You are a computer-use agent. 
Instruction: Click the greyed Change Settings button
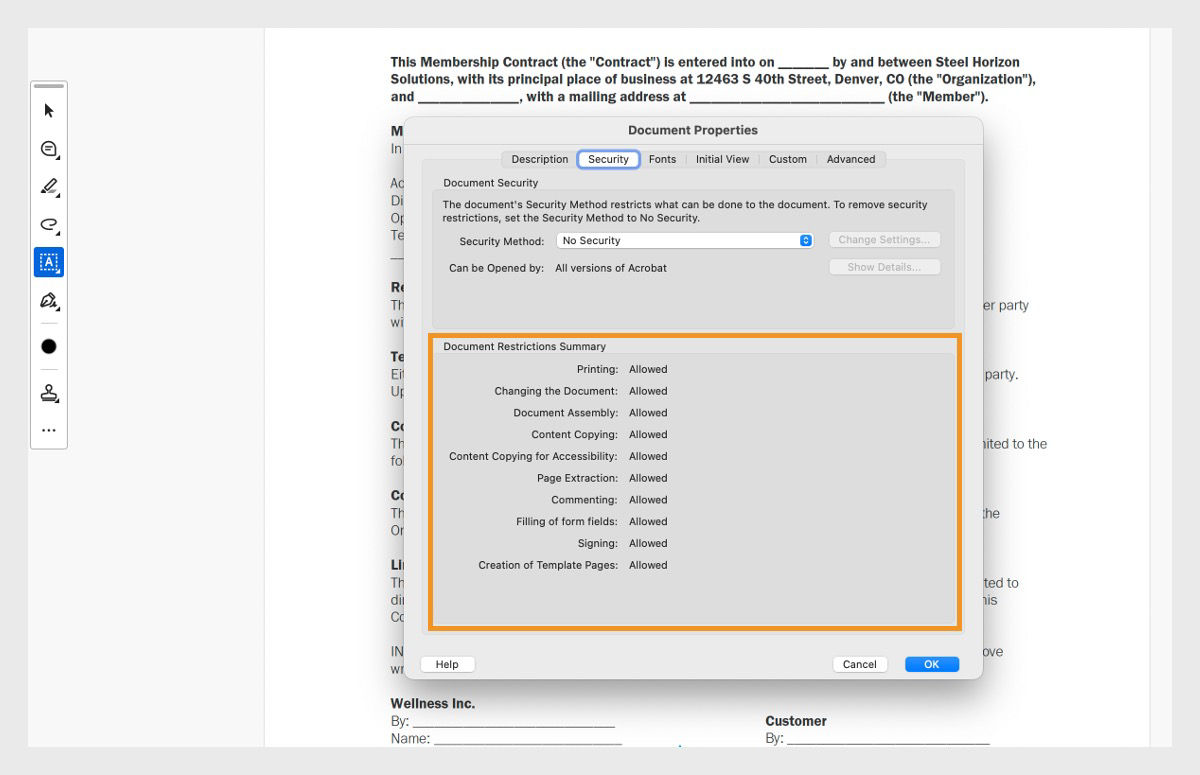click(884, 239)
